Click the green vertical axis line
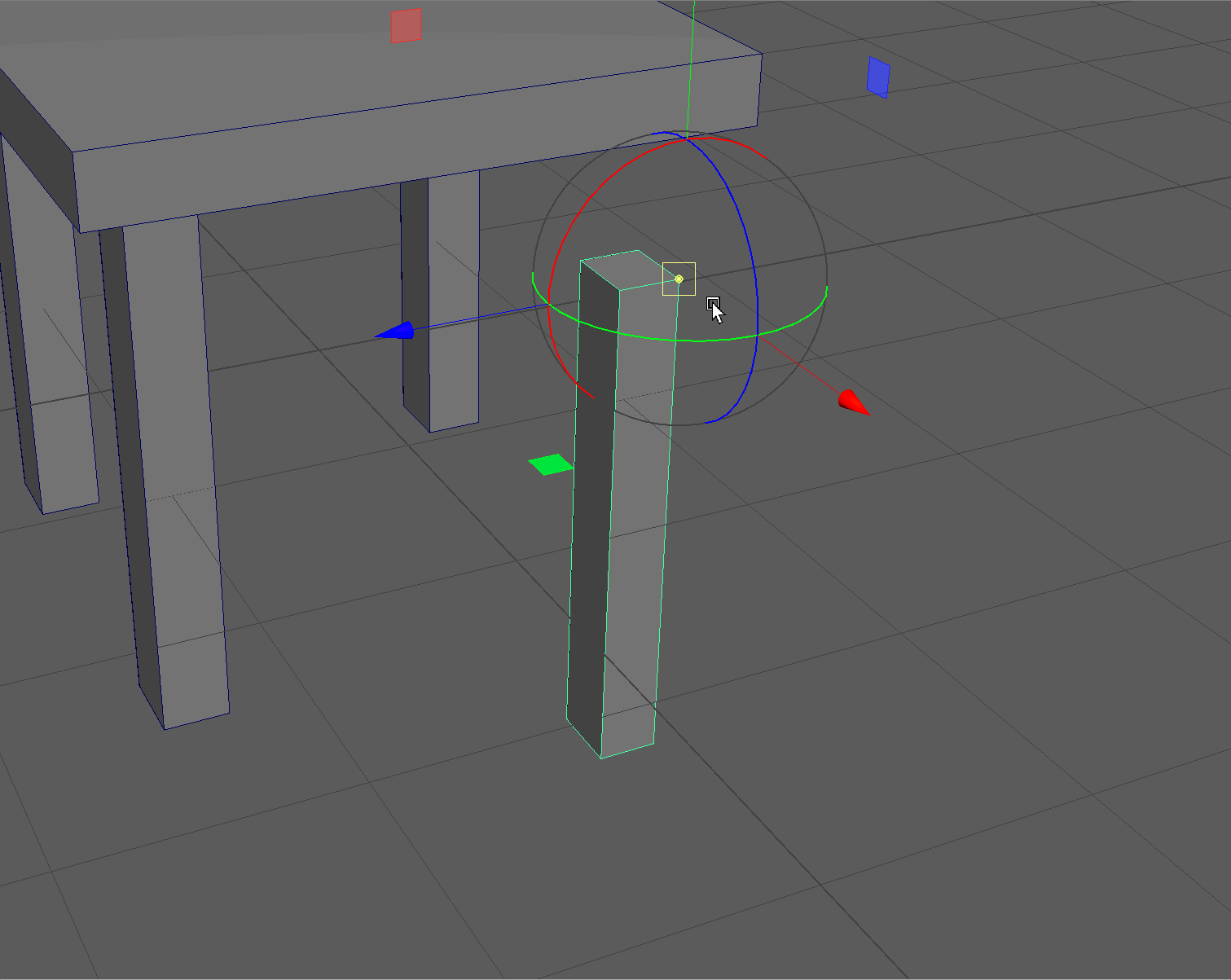The width and height of the screenshot is (1231, 980). (x=691, y=65)
